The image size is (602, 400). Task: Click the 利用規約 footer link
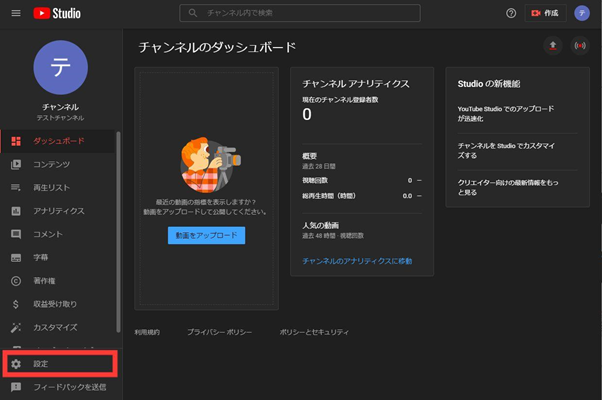point(147,332)
